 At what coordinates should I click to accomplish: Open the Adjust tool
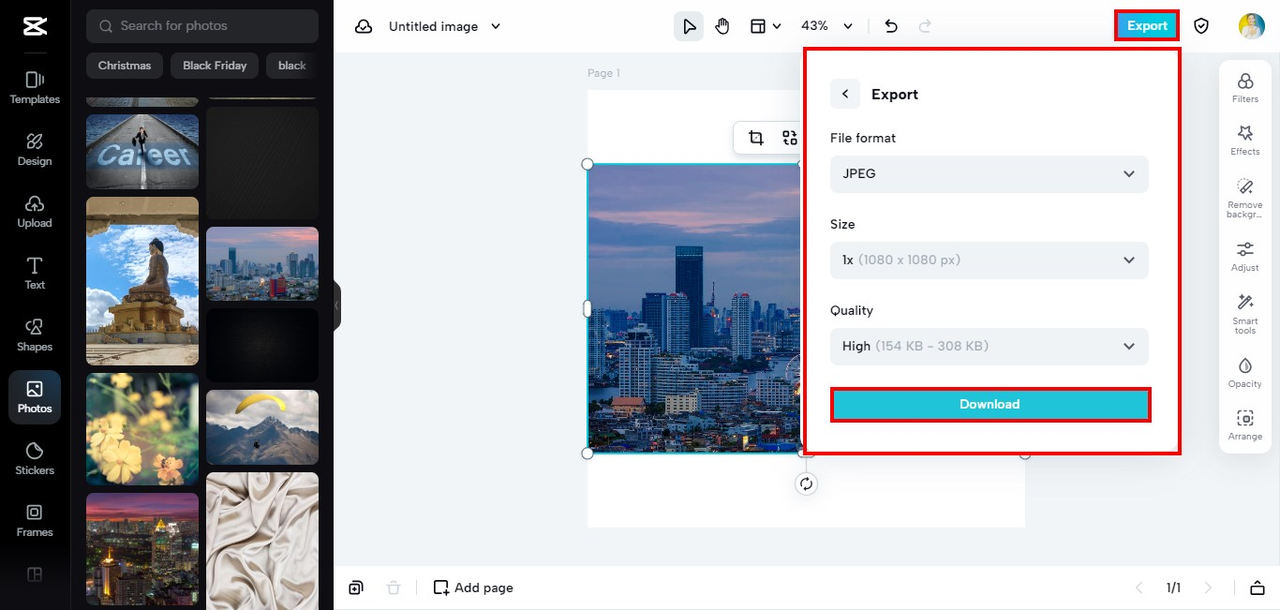point(1245,256)
